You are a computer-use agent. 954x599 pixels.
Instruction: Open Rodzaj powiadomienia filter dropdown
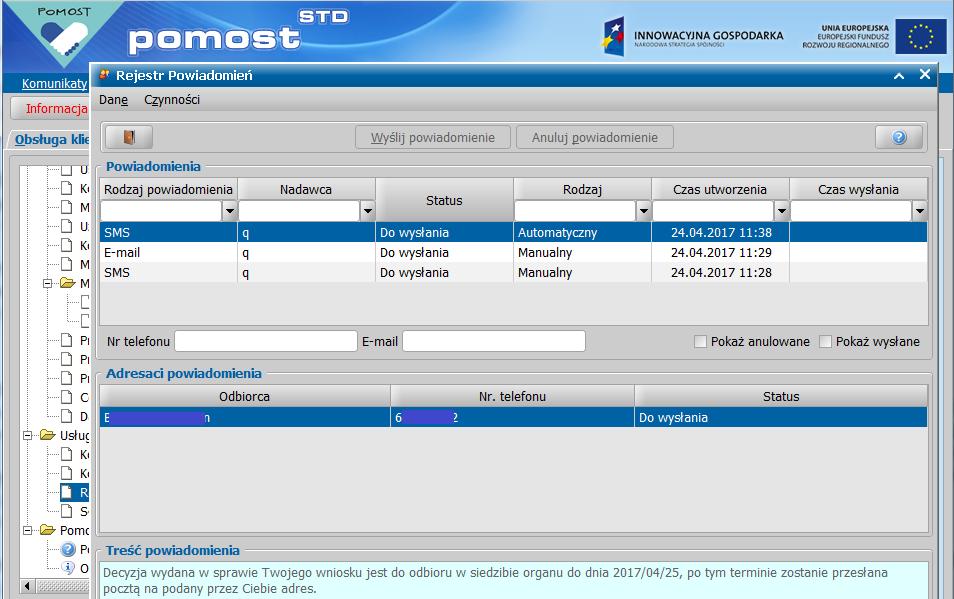(x=229, y=211)
